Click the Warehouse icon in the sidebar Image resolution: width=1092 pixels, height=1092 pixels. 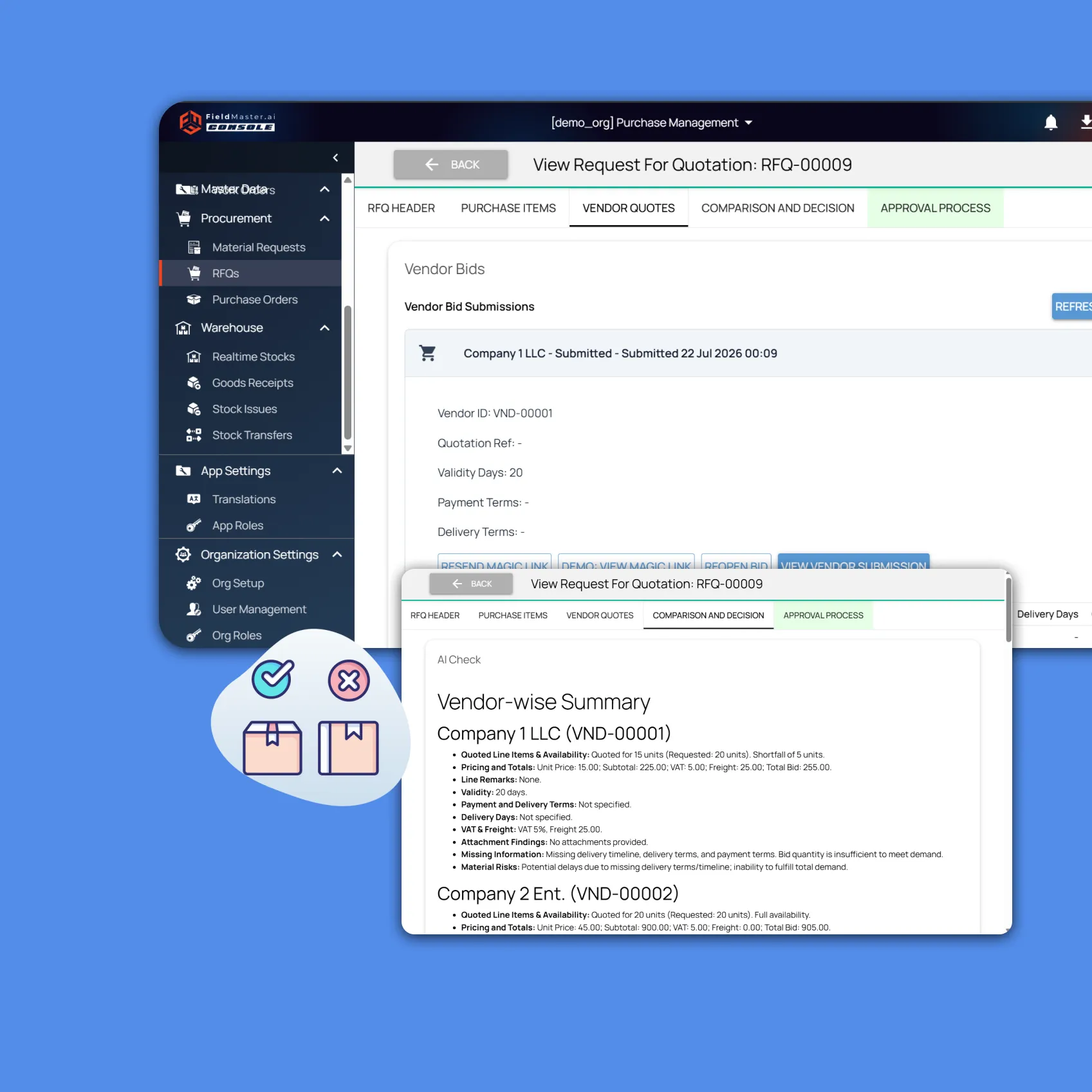pyautogui.click(x=183, y=328)
